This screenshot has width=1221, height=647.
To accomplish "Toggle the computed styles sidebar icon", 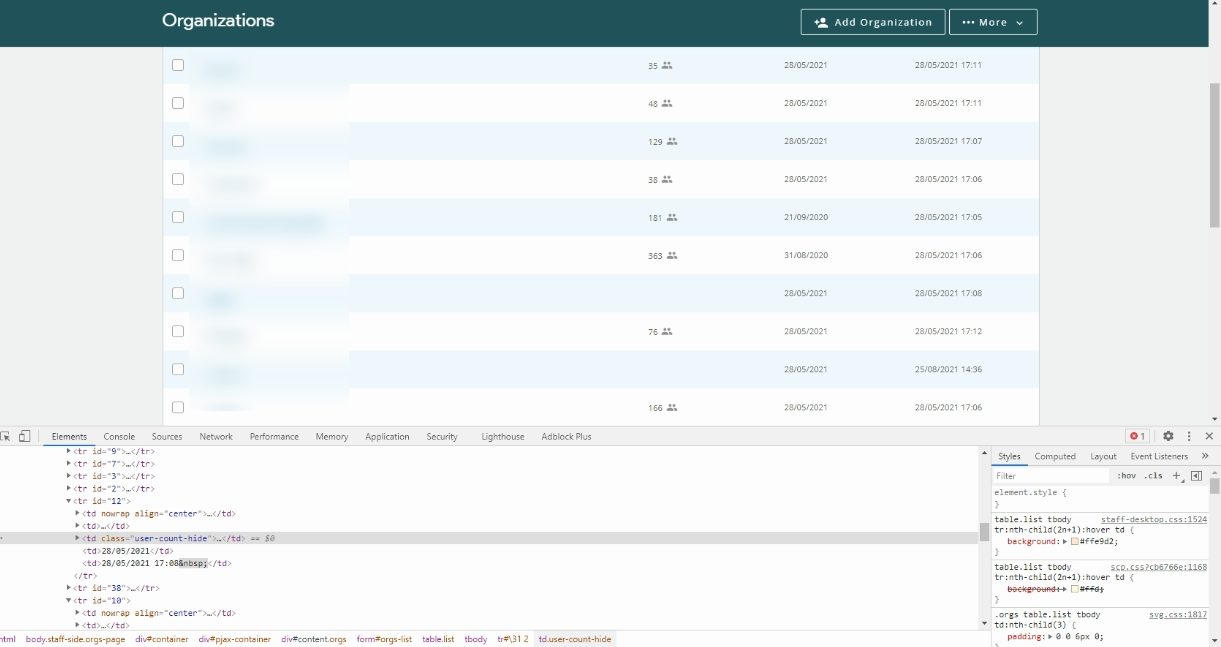I will 1196,476.
